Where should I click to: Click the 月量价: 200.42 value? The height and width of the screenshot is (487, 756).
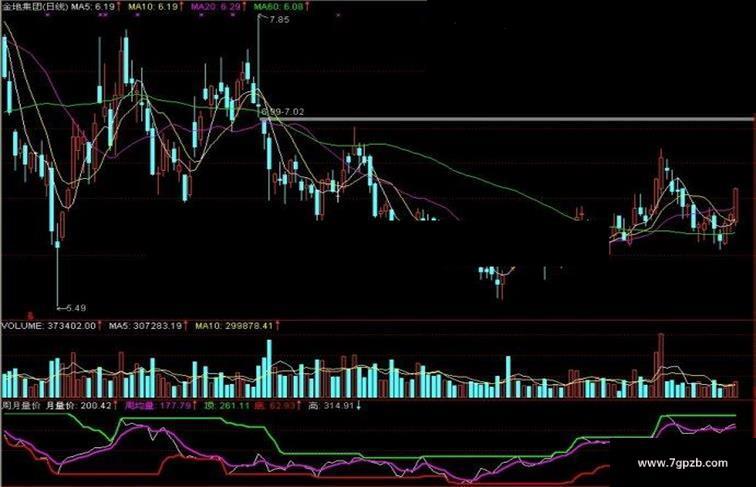click(81, 406)
